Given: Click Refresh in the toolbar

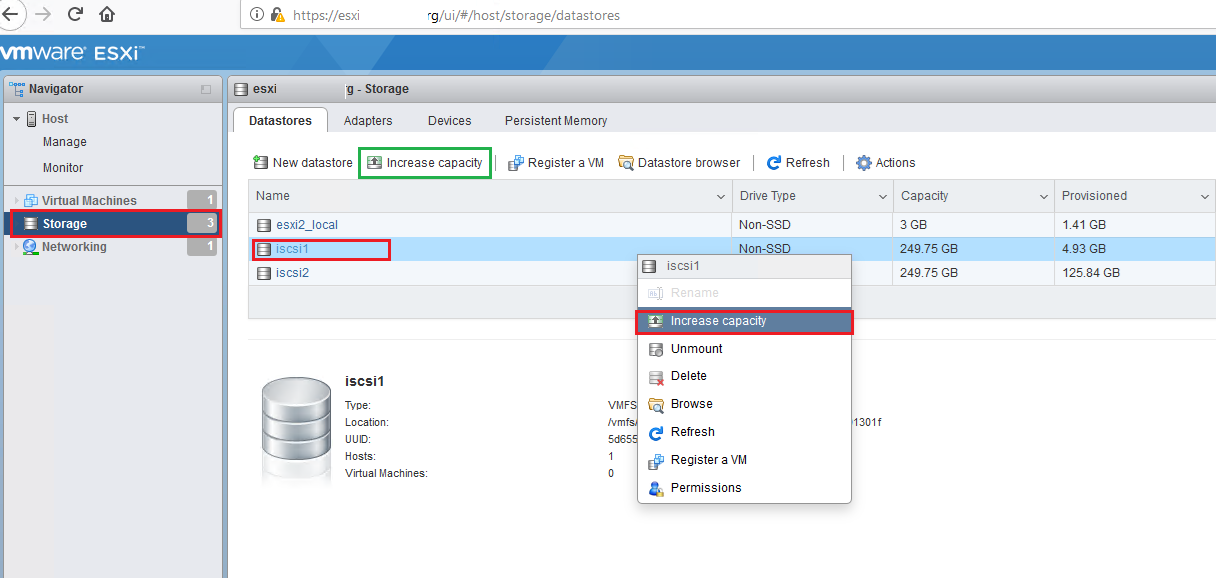Looking at the screenshot, I should [x=798, y=163].
